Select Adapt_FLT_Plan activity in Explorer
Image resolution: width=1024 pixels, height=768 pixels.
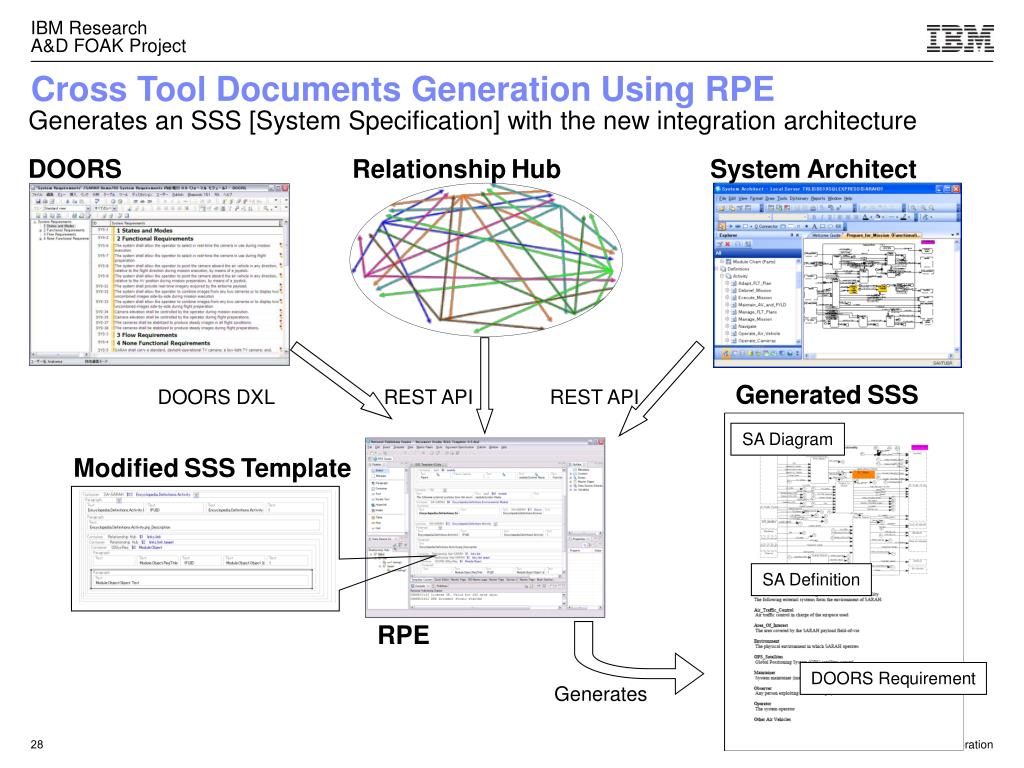point(750,283)
